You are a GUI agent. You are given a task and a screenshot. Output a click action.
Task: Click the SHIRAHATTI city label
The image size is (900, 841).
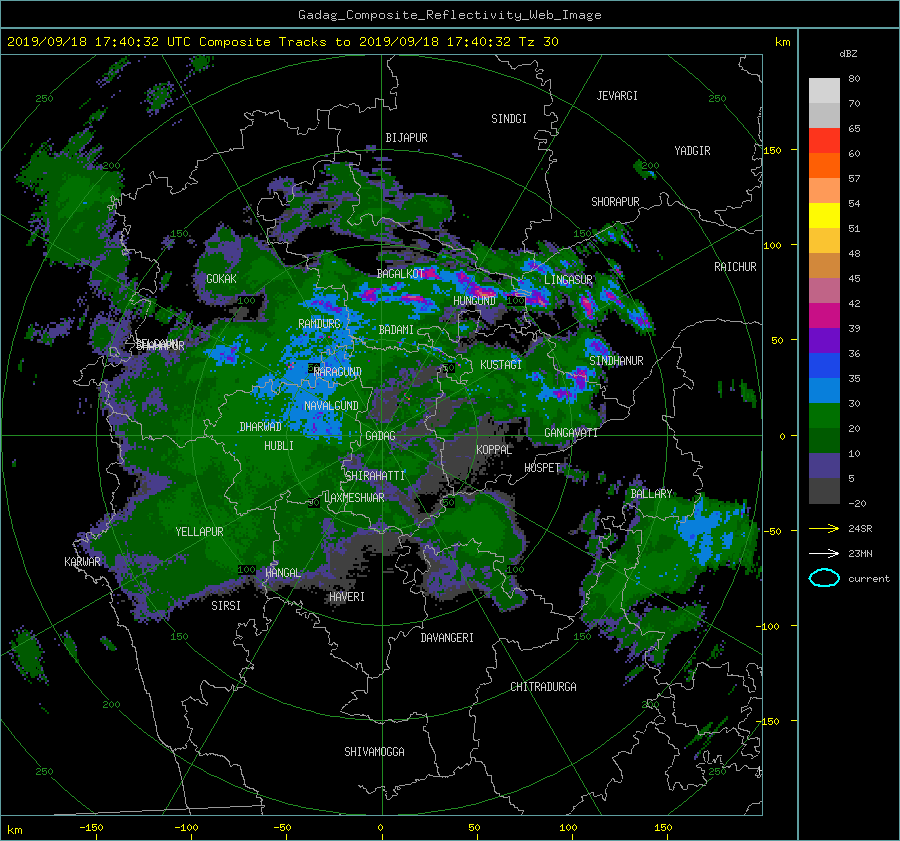click(x=375, y=476)
